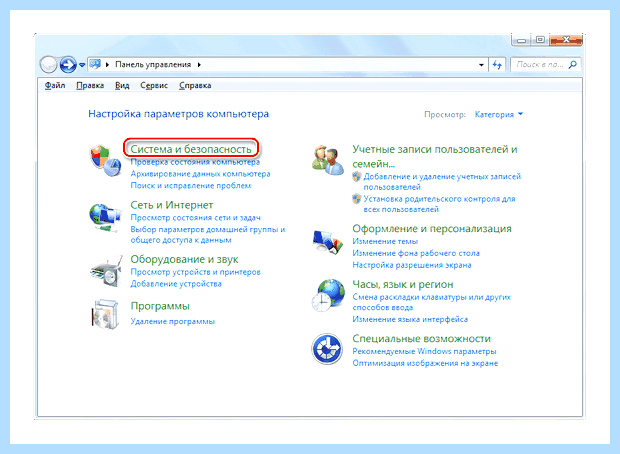Image resolution: width=620 pixels, height=454 pixels.
Task: Open Hardware and Sound printer icon
Action: 106,271
